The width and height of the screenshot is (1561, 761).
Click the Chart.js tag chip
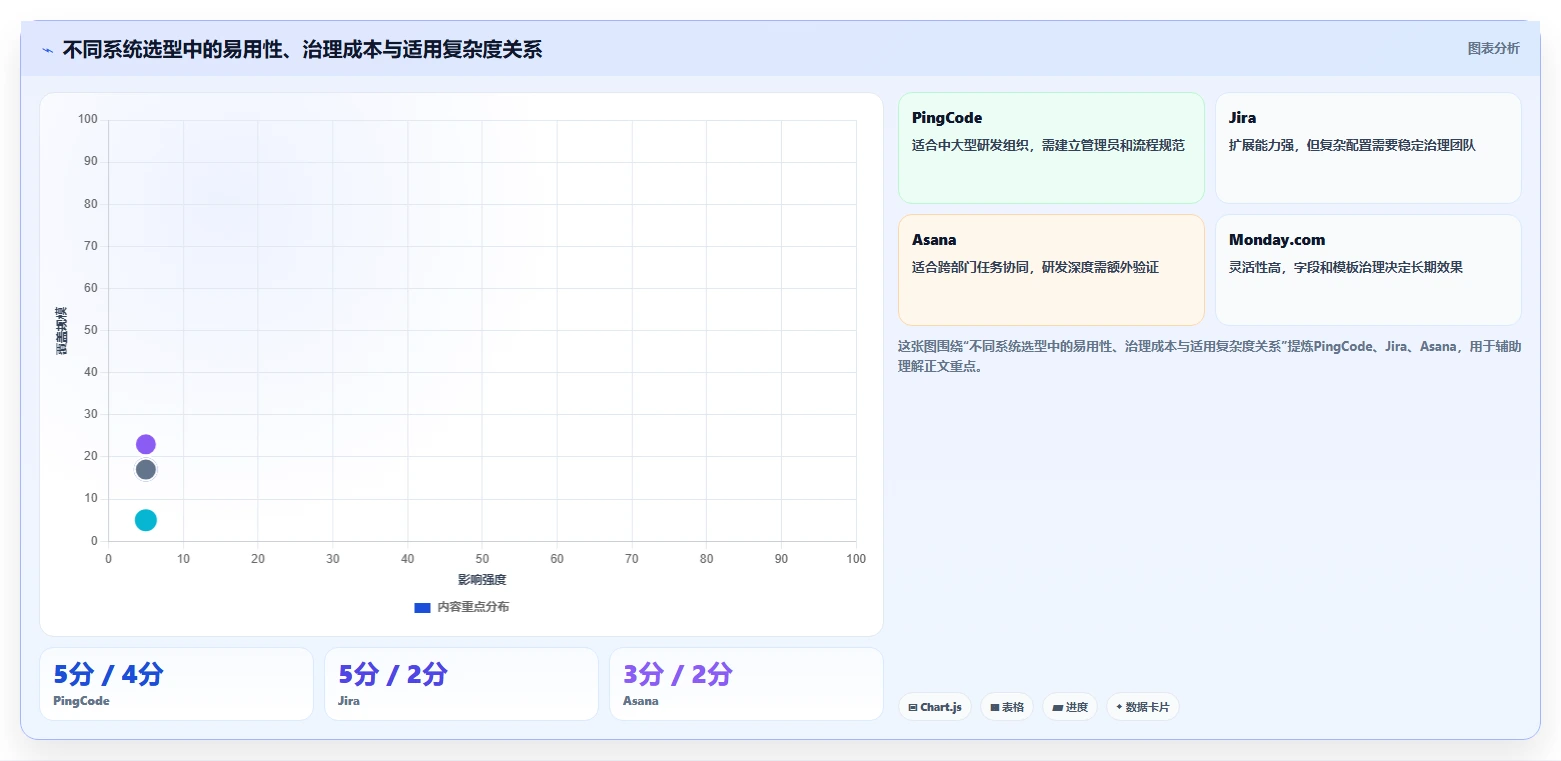tap(935, 707)
